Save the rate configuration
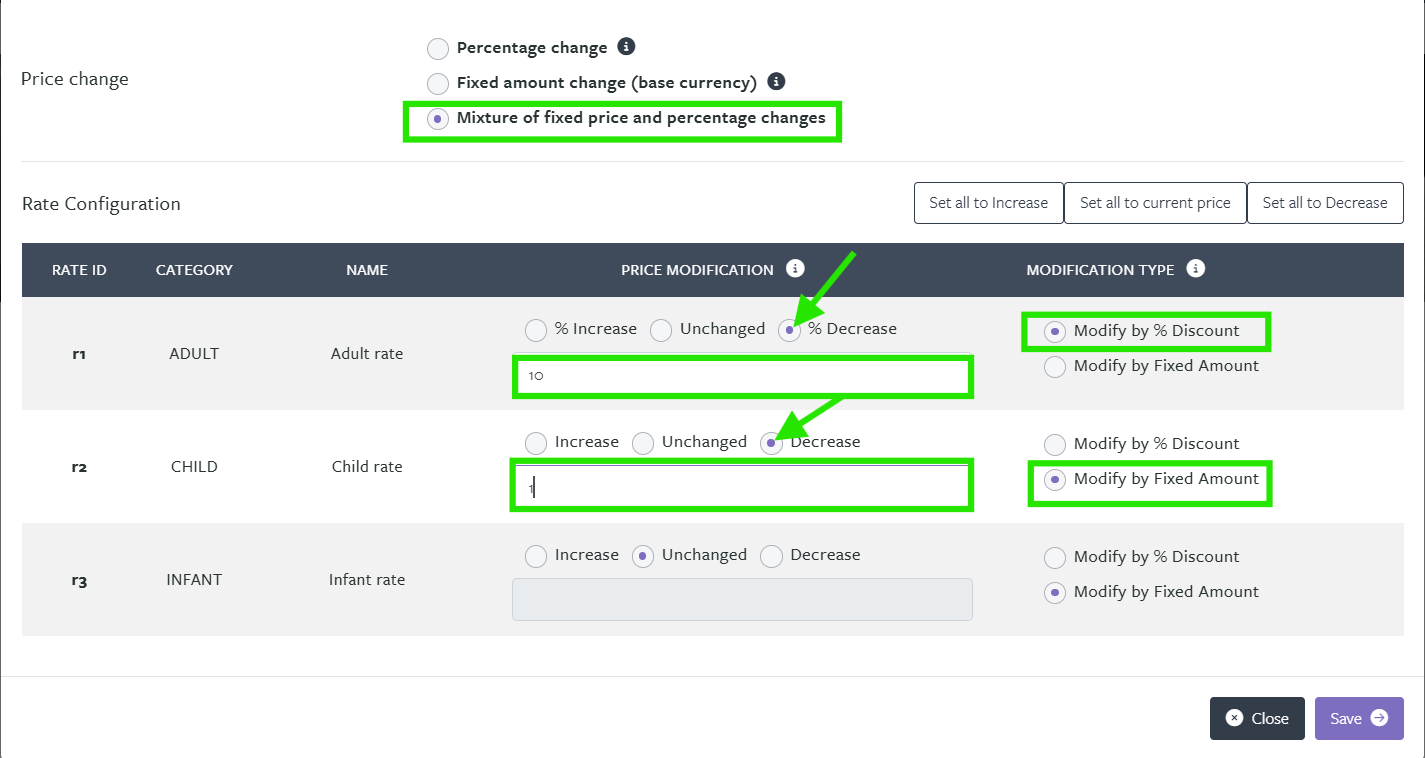The width and height of the screenshot is (1425, 758). coord(1359,718)
